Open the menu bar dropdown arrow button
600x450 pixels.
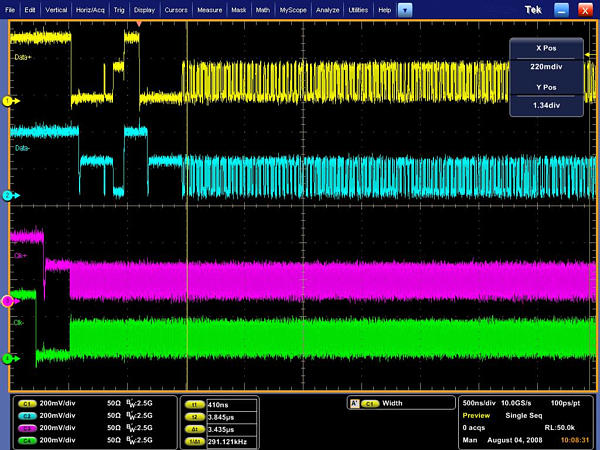pos(405,9)
